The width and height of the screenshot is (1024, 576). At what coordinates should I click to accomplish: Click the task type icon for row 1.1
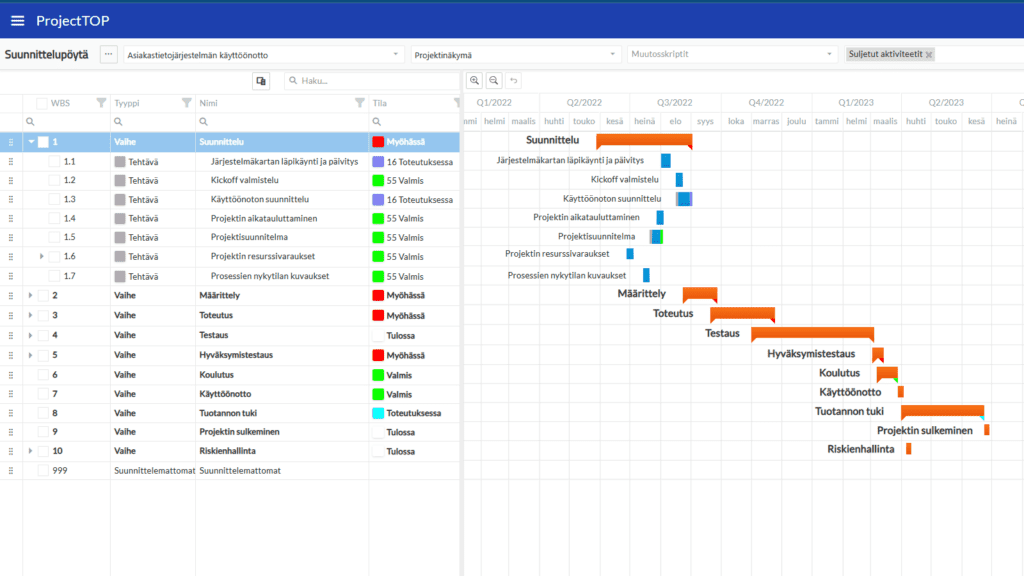(x=120, y=161)
